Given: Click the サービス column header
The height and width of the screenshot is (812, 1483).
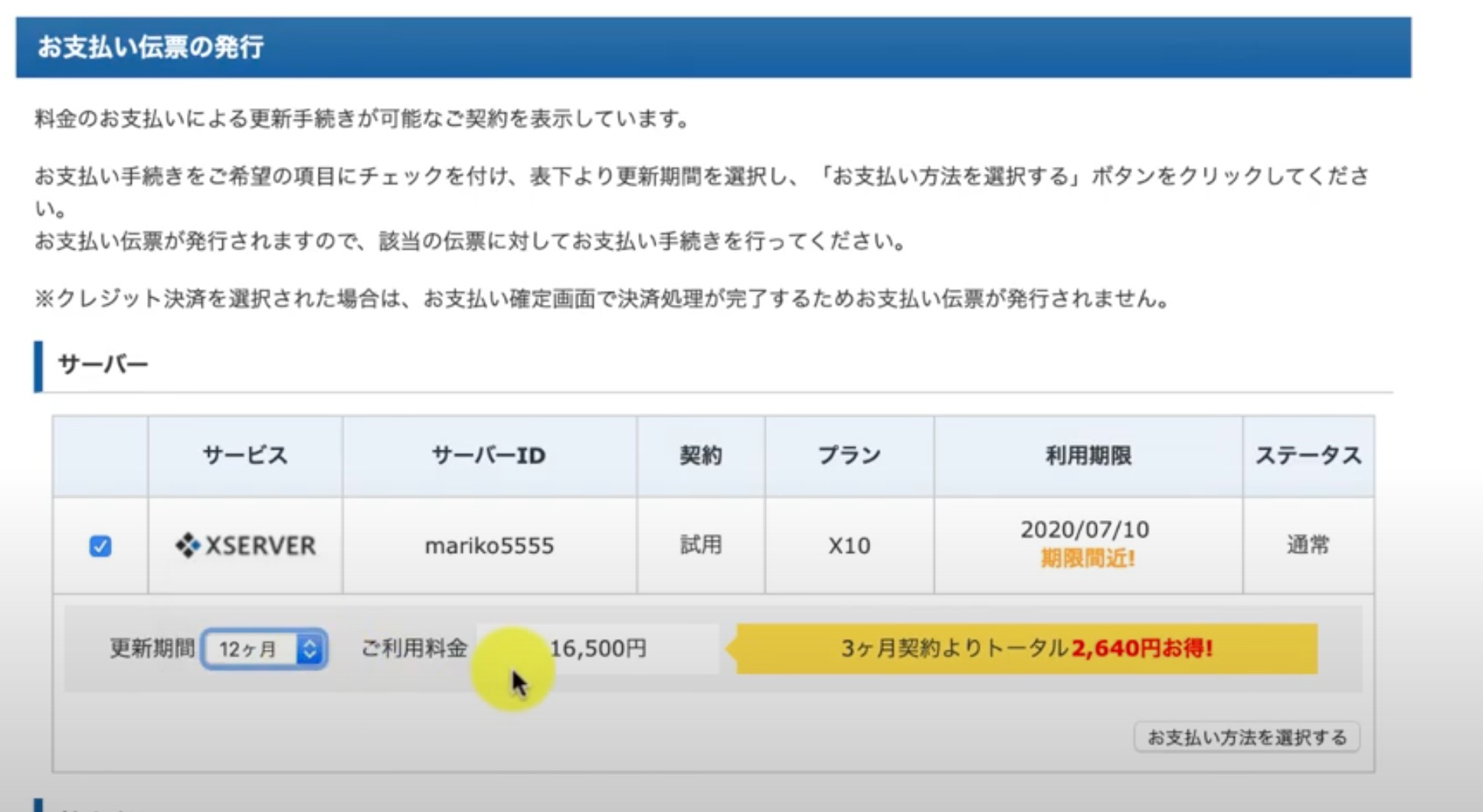Looking at the screenshot, I should click(x=244, y=455).
